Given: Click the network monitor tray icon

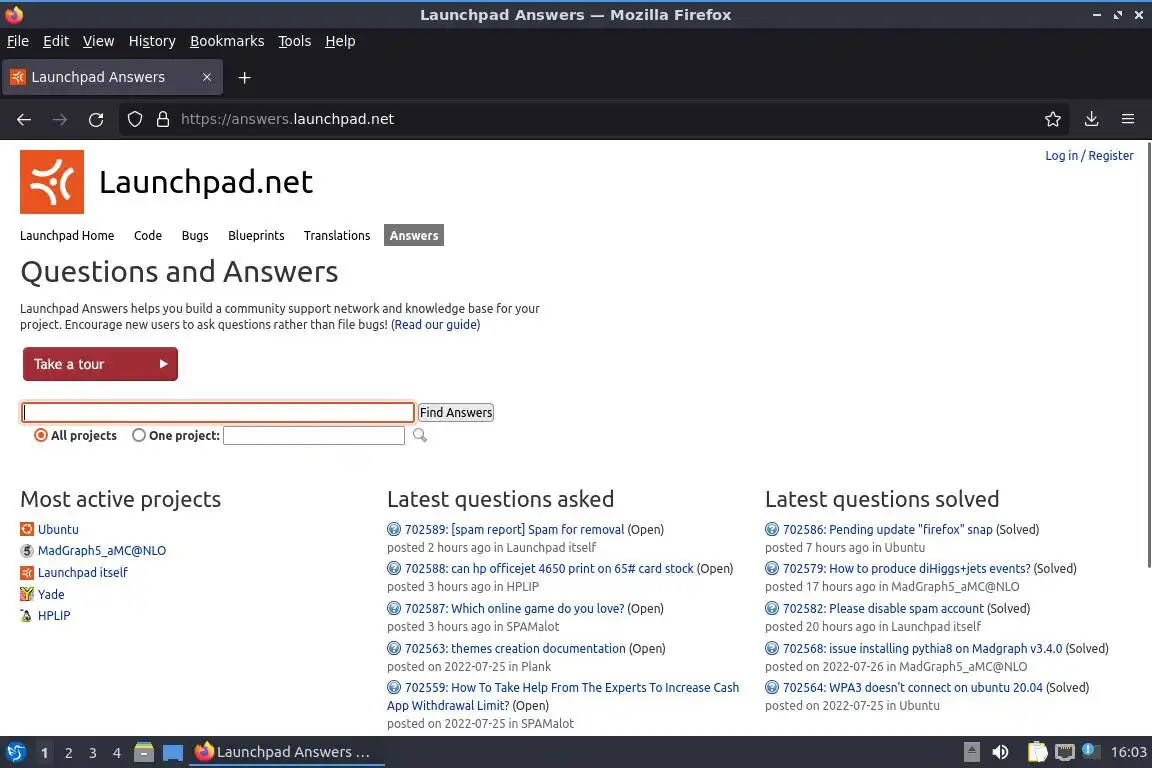Looking at the screenshot, I should (x=1065, y=752).
